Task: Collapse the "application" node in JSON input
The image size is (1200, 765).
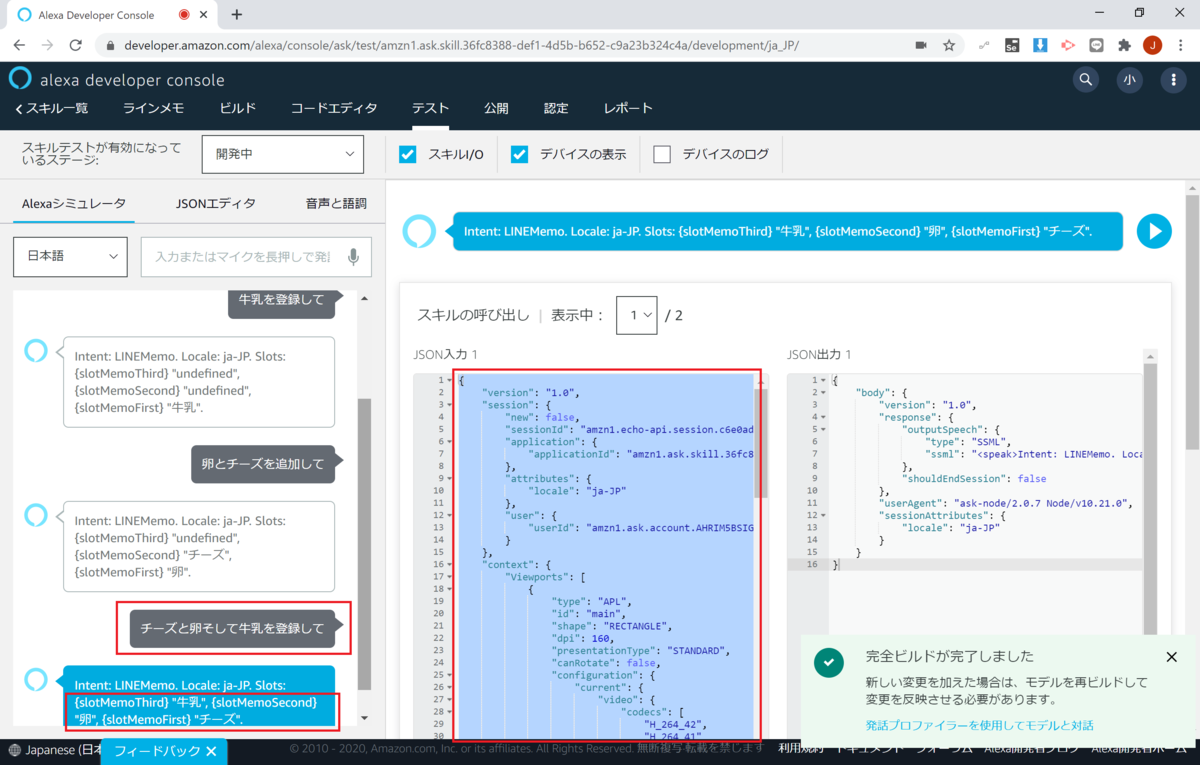Action: 451,441
